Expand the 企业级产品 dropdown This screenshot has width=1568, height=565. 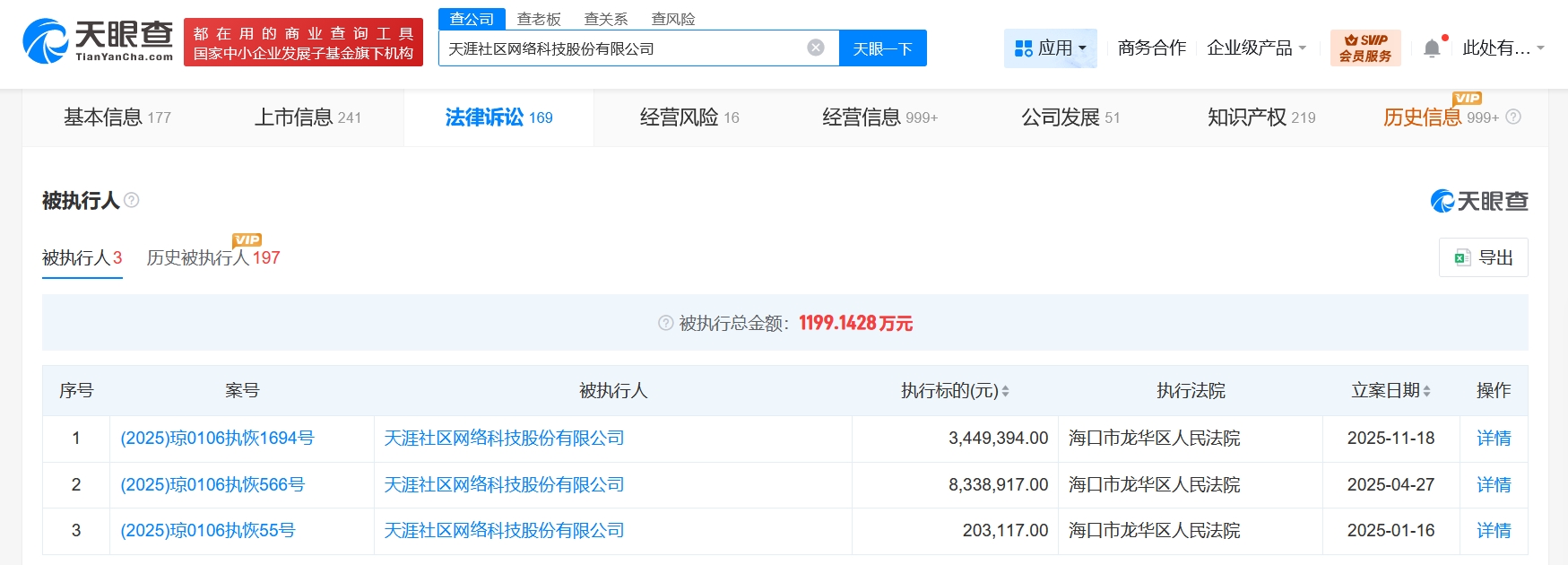(1256, 48)
